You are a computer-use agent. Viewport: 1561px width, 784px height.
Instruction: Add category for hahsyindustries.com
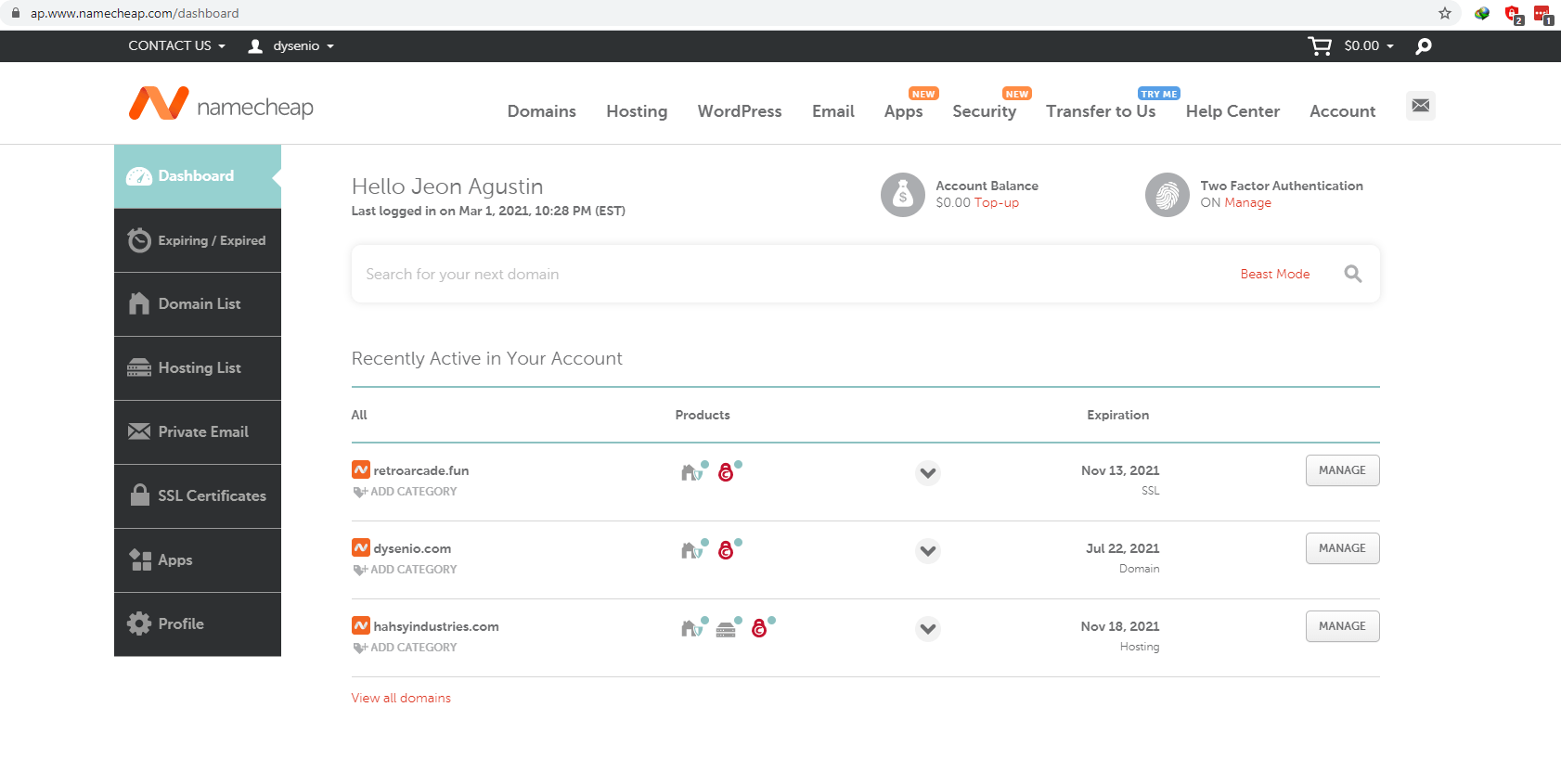pyautogui.click(x=405, y=648)
